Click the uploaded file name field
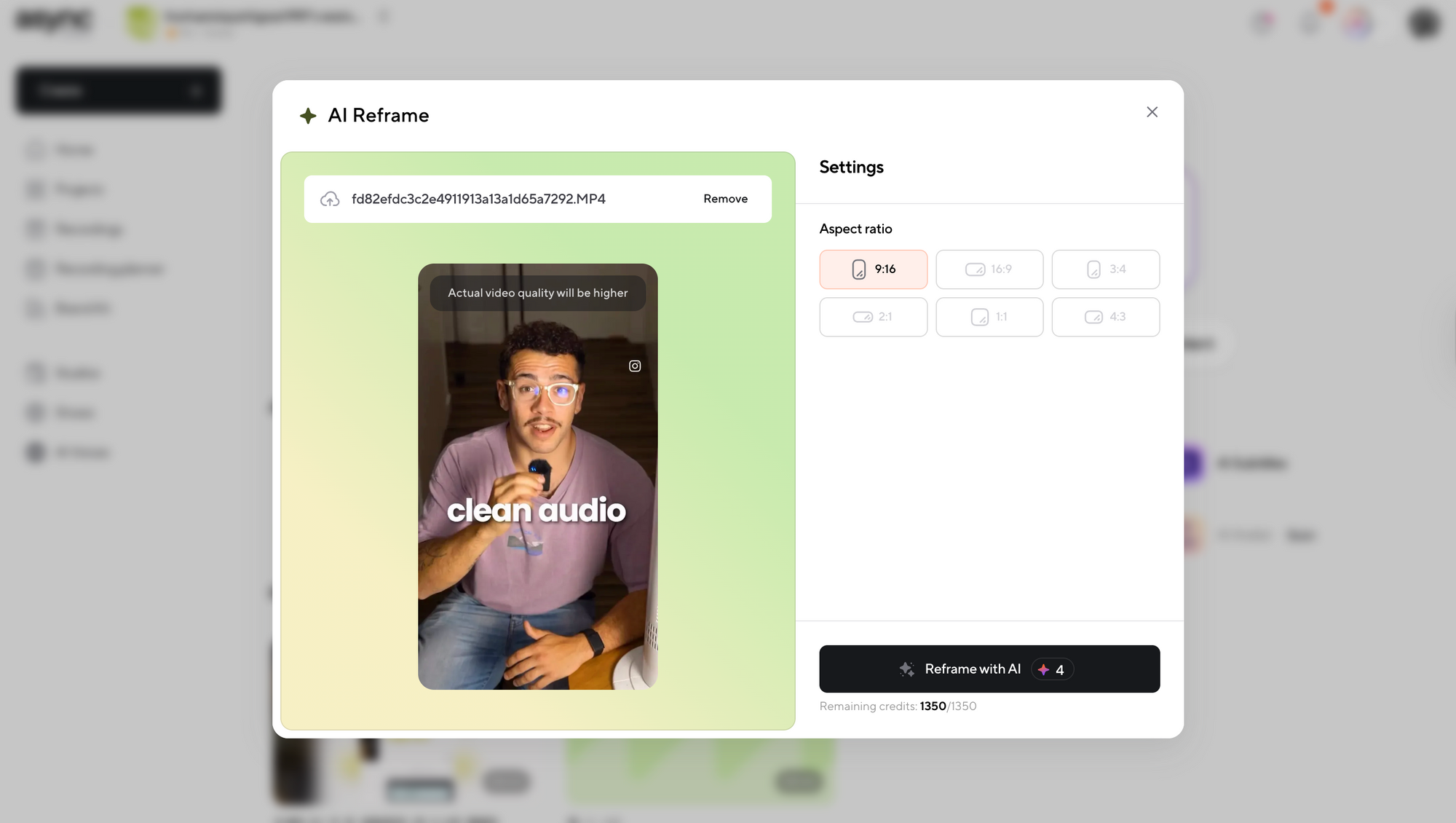The image size is (1456, 823). pyautogui.click(x=478, y=199)
